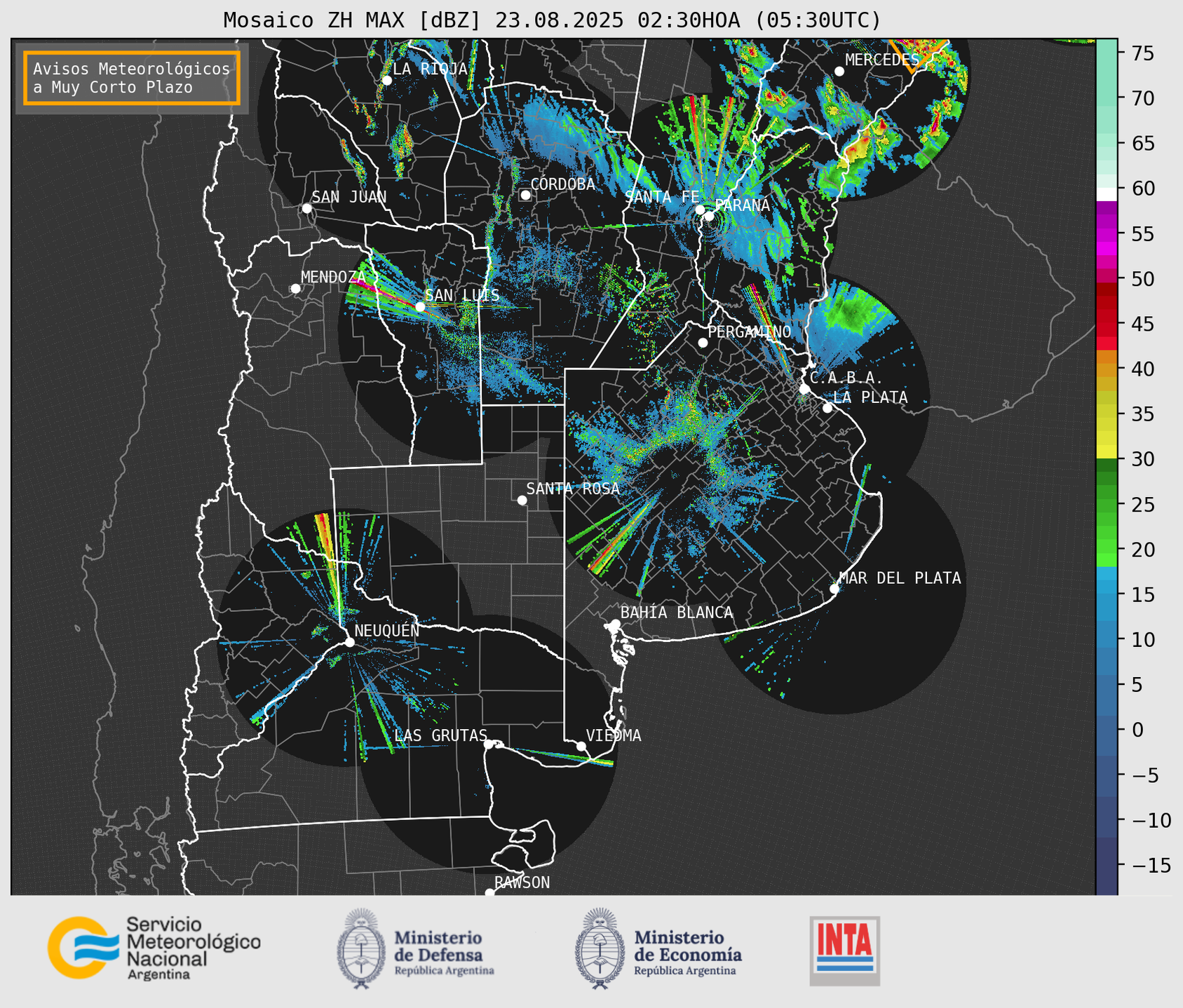The height and width of the screenshot is (1008, 1183).
Task: Click the Ministerio de Economía emblem
Action: point(600,948)
